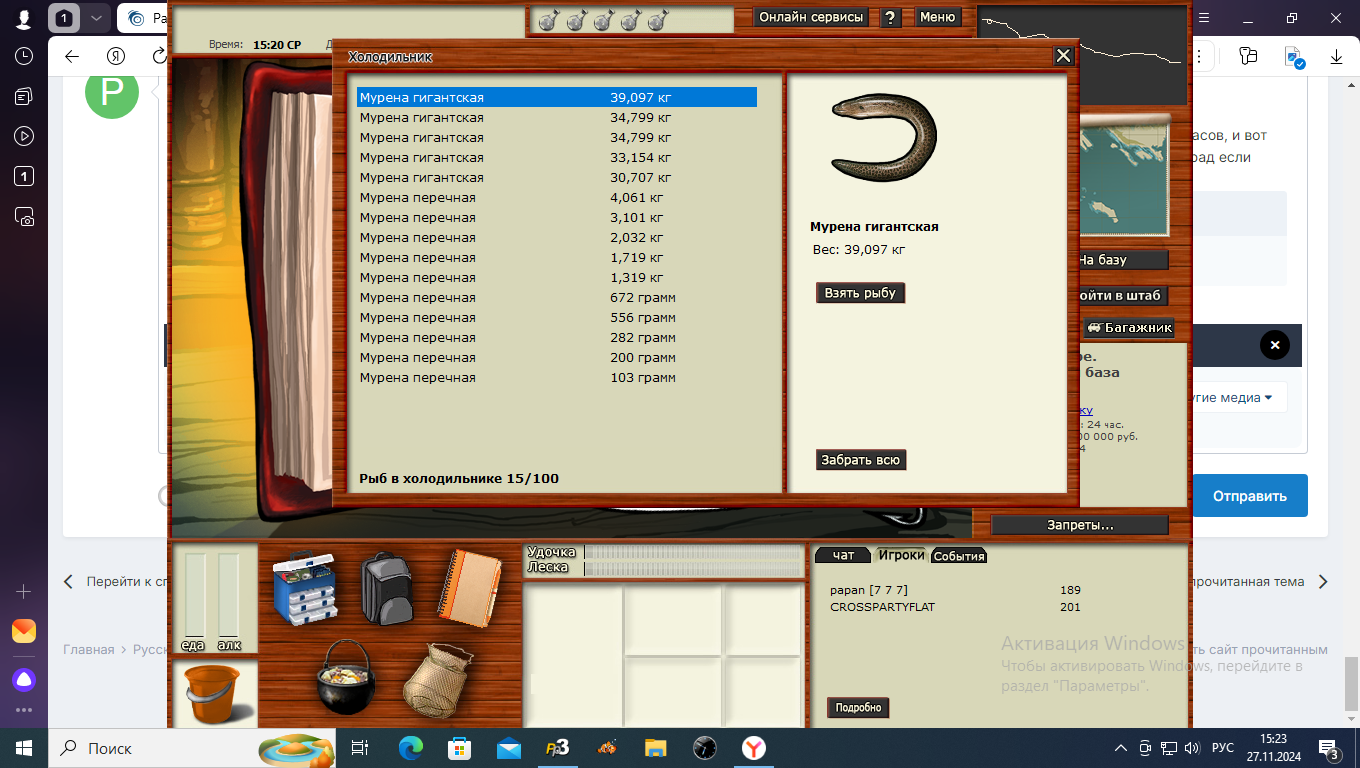Open the Windows Start menu

pyautogui.click(x=24, y=748)
